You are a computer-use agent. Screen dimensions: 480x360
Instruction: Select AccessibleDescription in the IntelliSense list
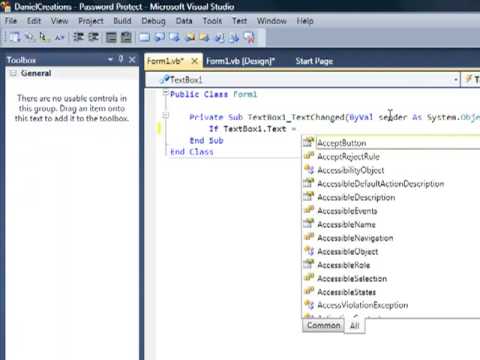click(391, 197)
